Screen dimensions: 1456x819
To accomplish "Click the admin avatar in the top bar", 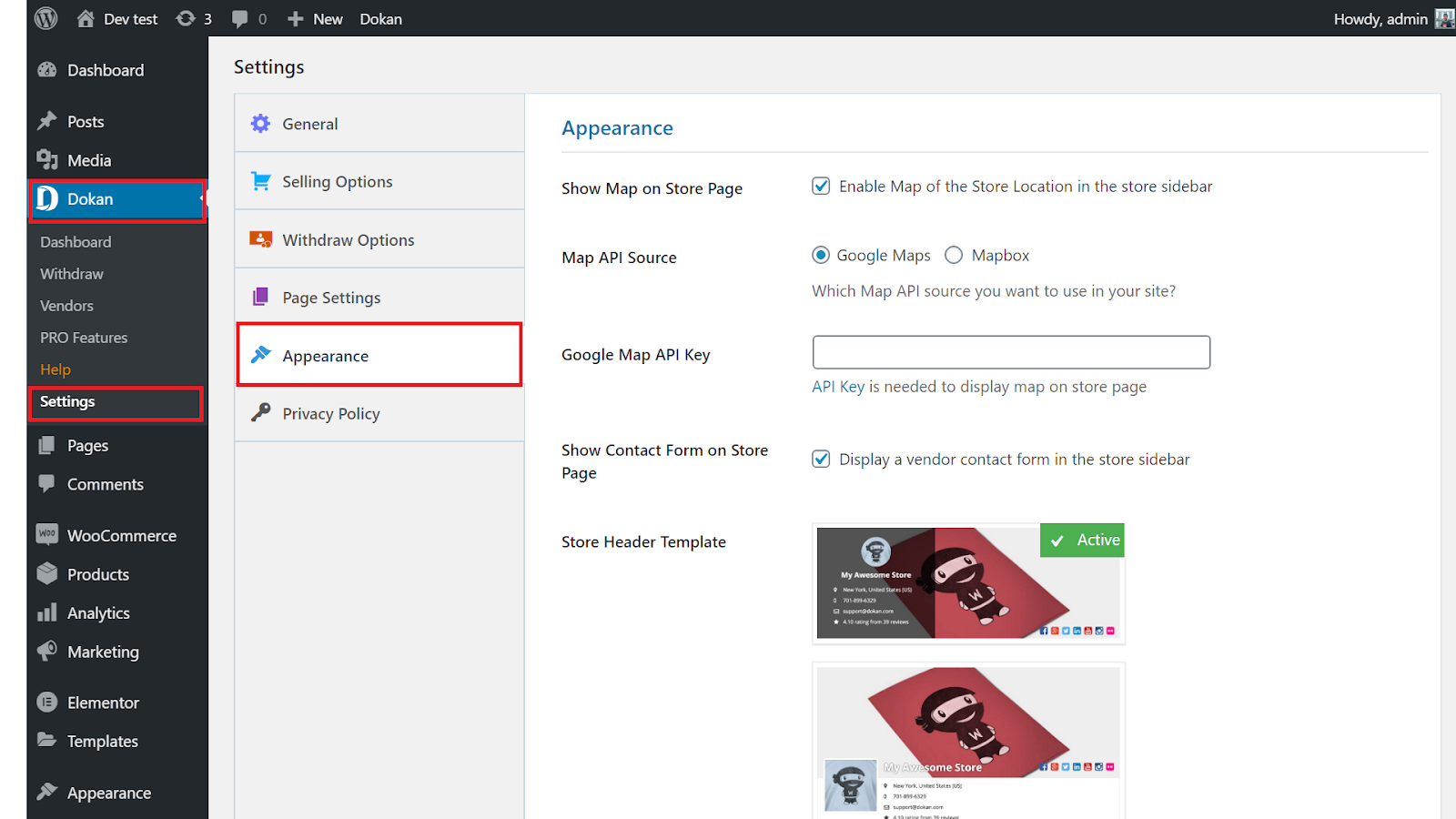I will click(1444, 18).
